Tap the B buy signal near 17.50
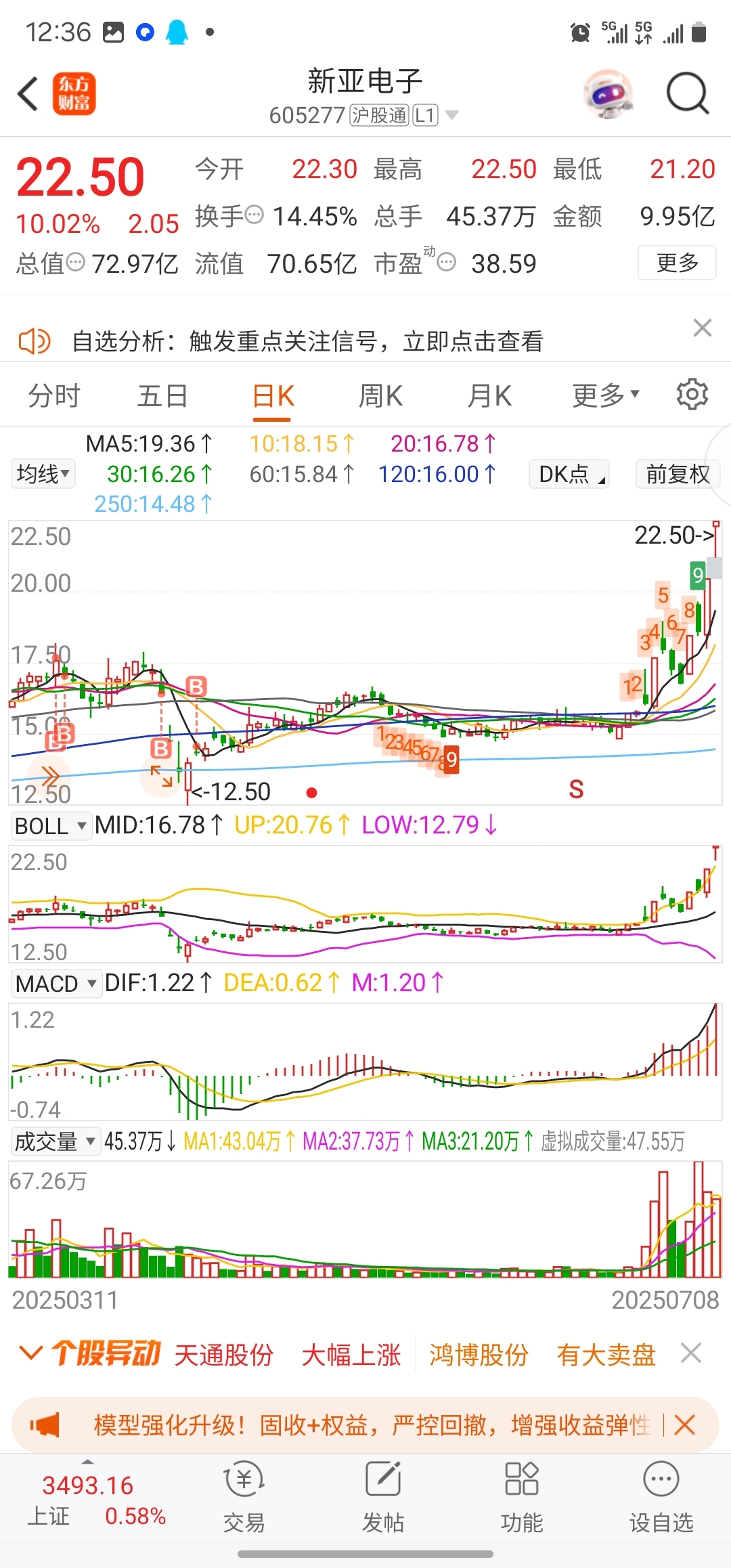This screenshot has height=1568, width=731. (196, 687)
